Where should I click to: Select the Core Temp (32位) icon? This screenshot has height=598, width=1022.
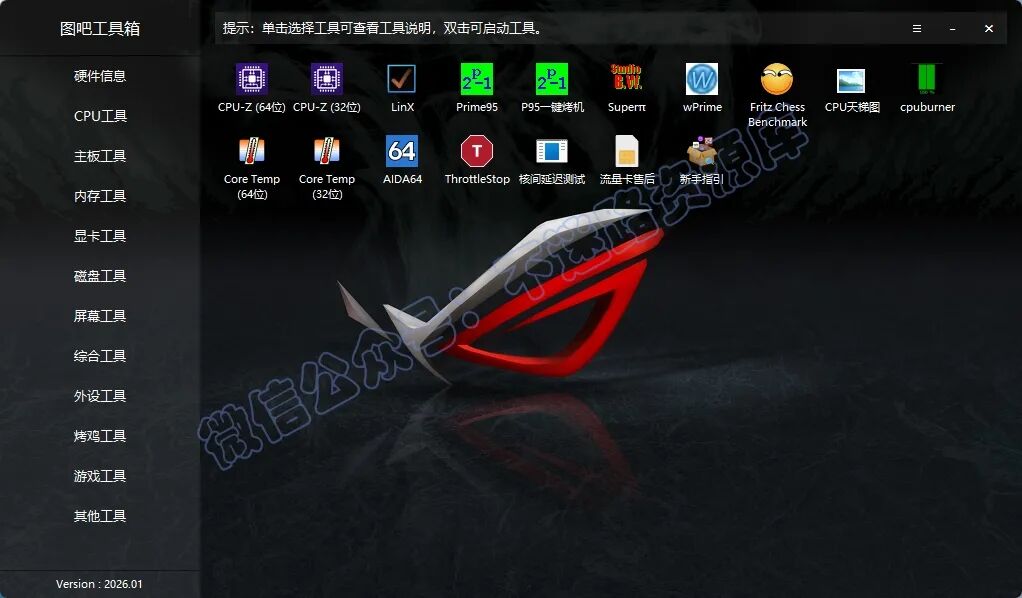tap(327, 151)
